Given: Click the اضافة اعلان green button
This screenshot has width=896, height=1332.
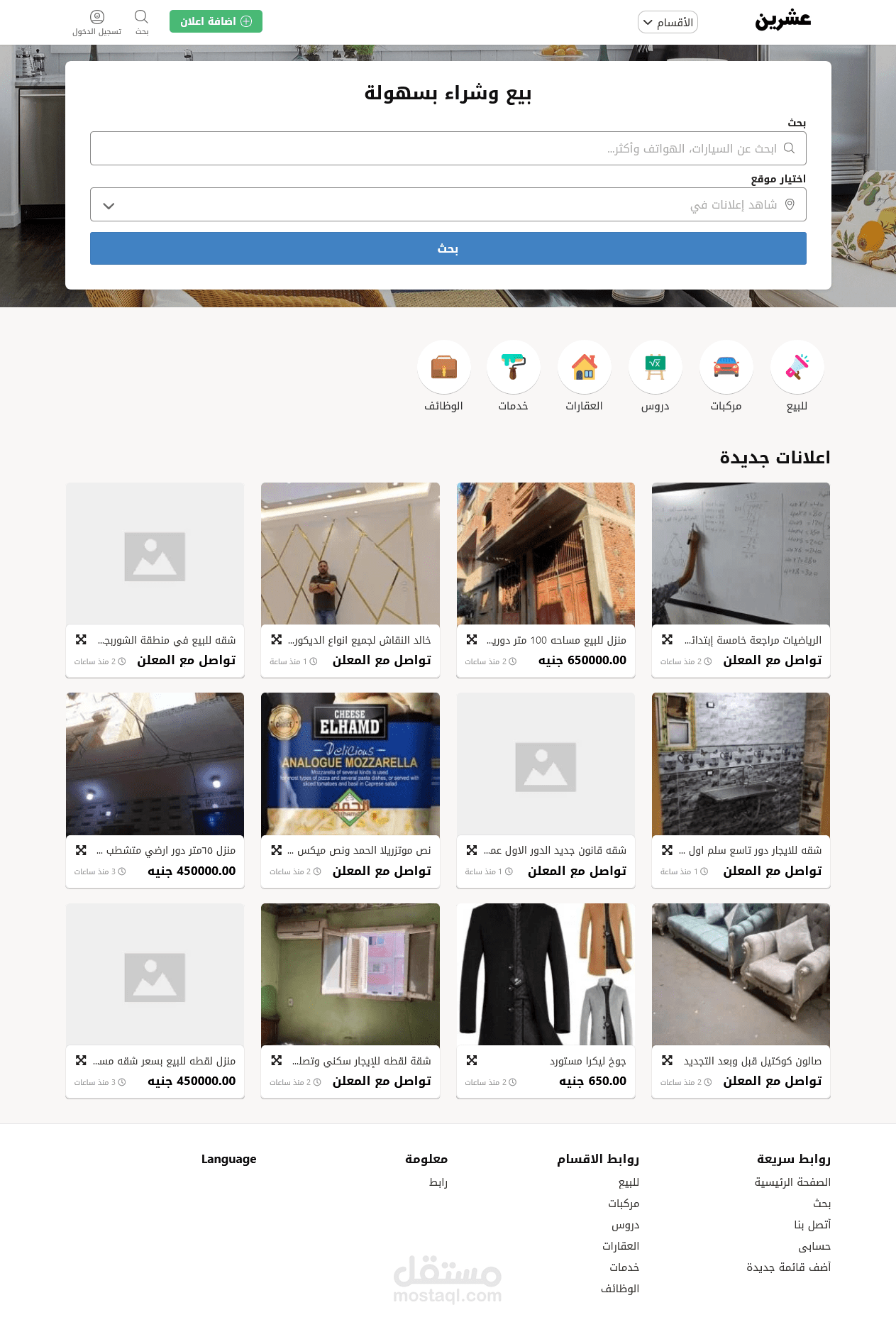Looking at the screenshot, I should click(216, 21).
